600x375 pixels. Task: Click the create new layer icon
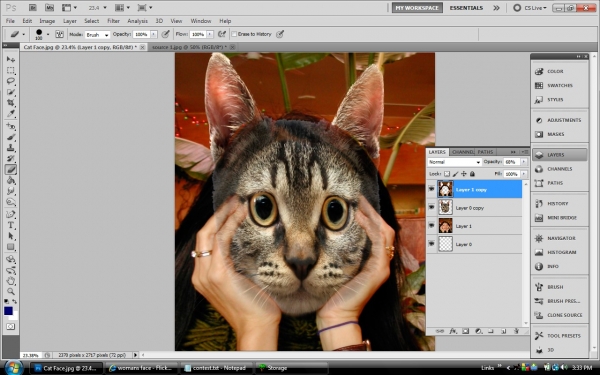(504, 331)
